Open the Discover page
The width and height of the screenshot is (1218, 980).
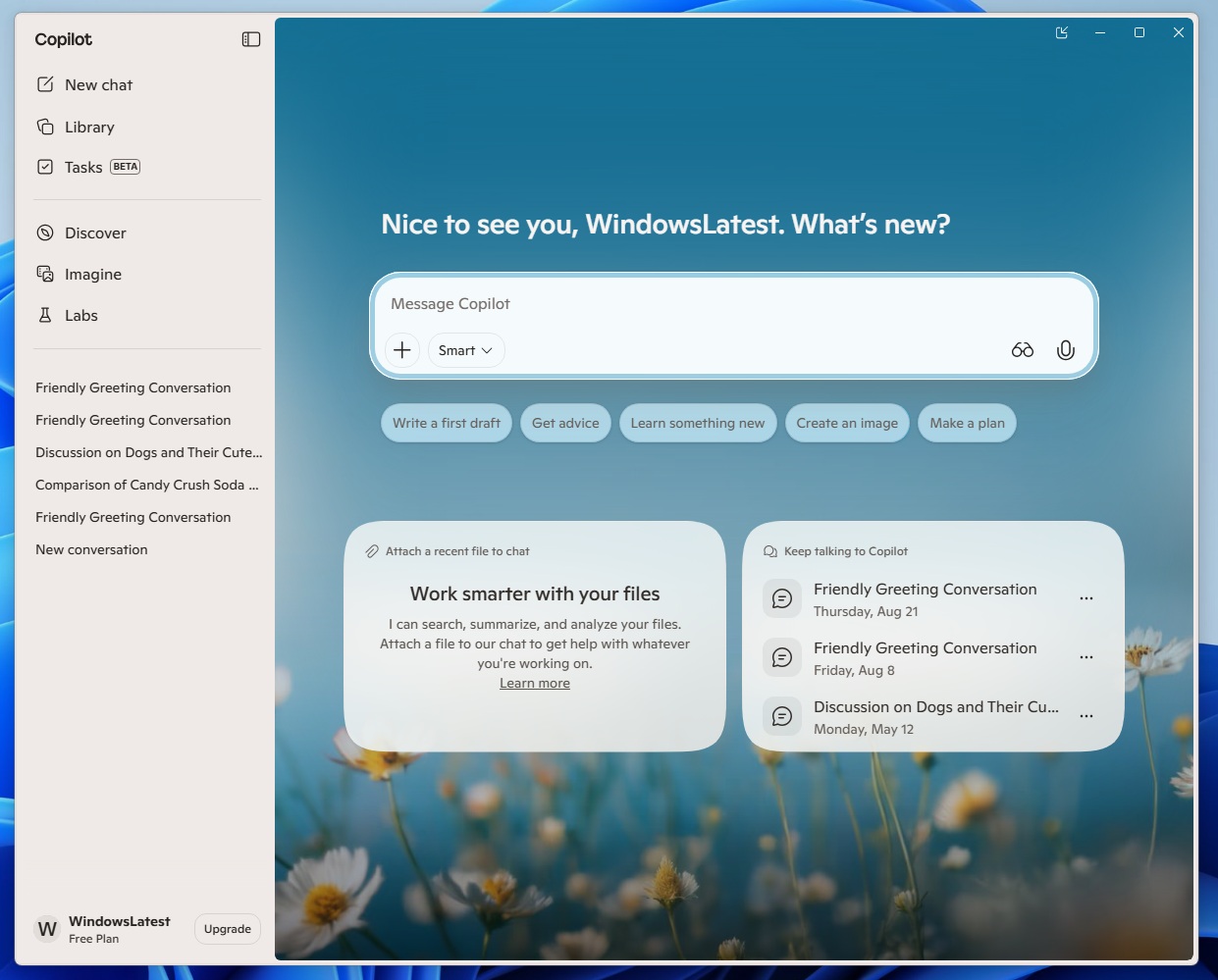tap(94, 232)
